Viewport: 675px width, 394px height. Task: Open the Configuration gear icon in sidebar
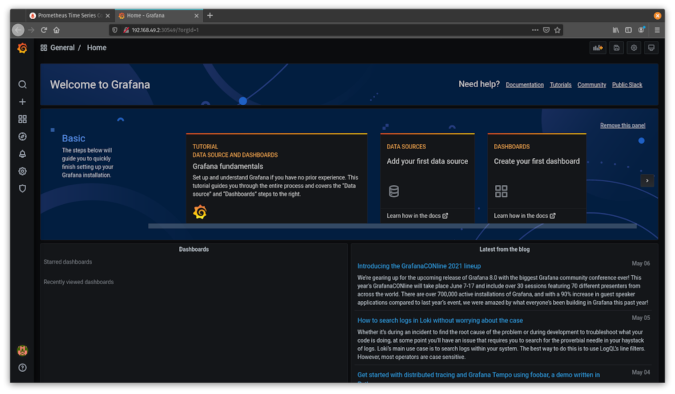(x=22, y=171)
